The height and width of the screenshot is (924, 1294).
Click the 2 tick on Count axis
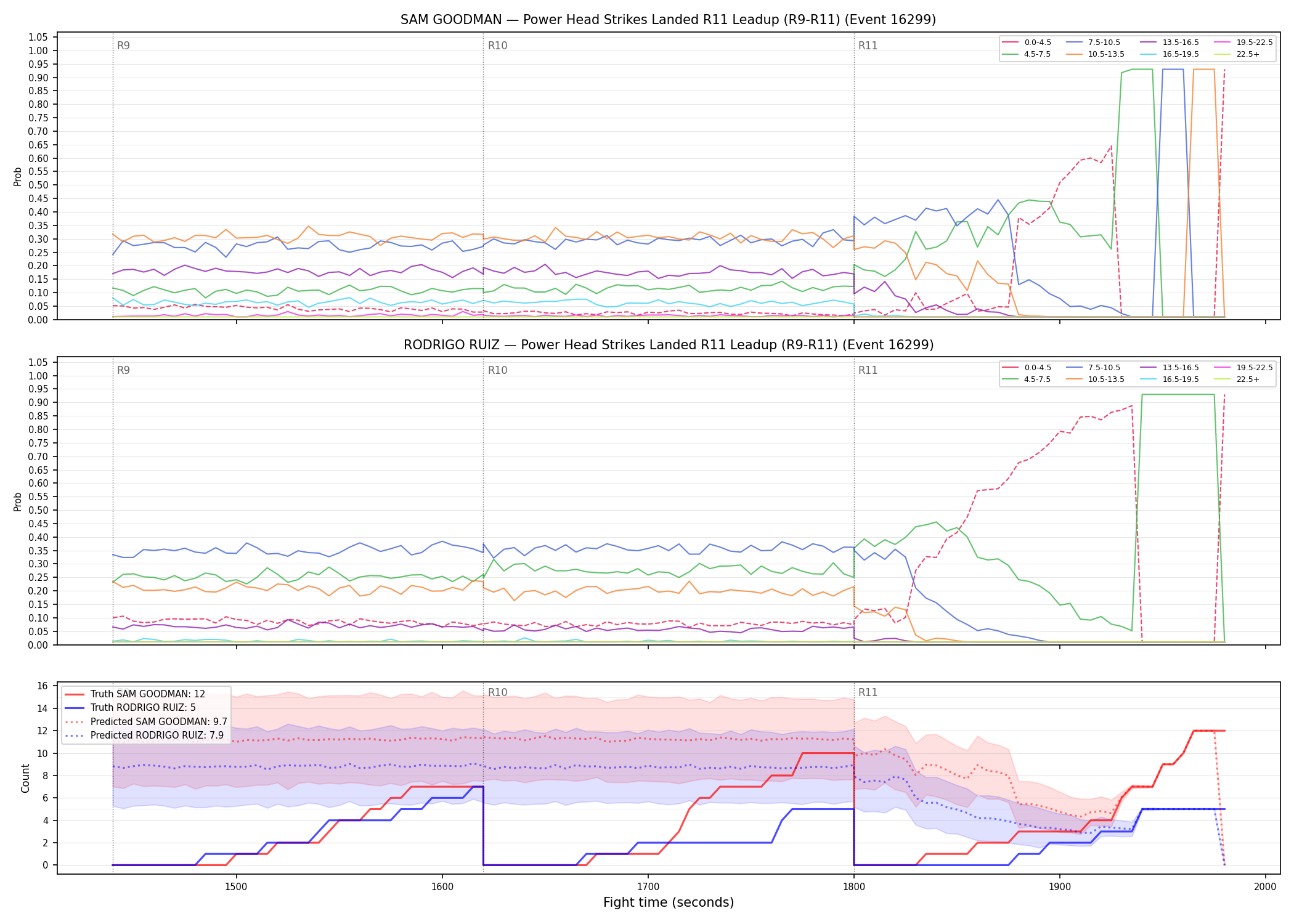(45, 843)
